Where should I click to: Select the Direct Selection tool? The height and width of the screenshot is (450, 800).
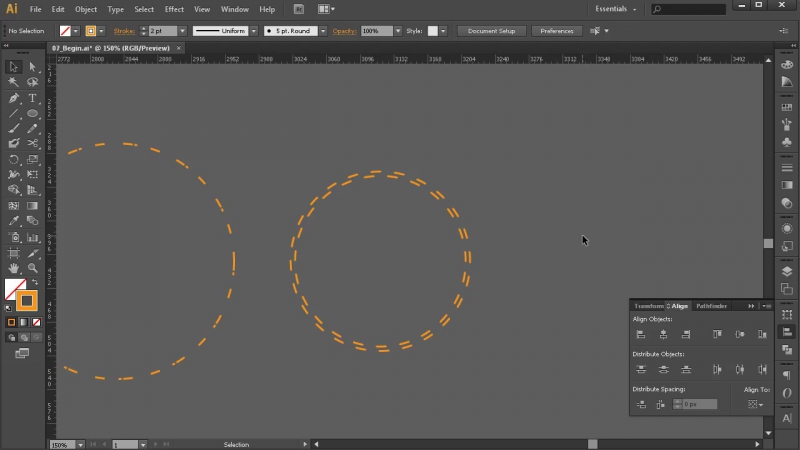(x=32, y=67)
